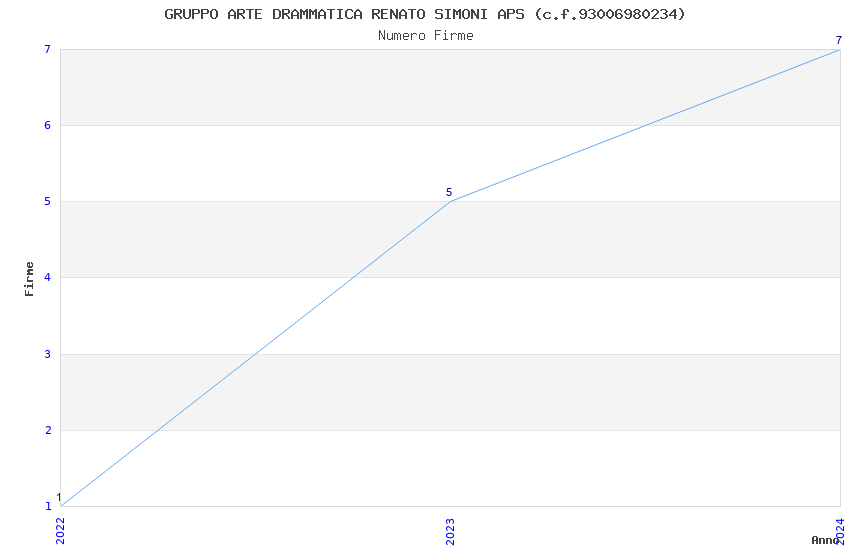Click the Anno x-axis label

point(825,540)
